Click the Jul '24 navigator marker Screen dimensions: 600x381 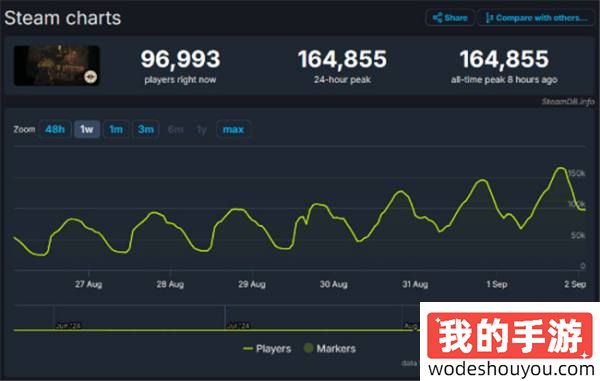pos(239,326)
